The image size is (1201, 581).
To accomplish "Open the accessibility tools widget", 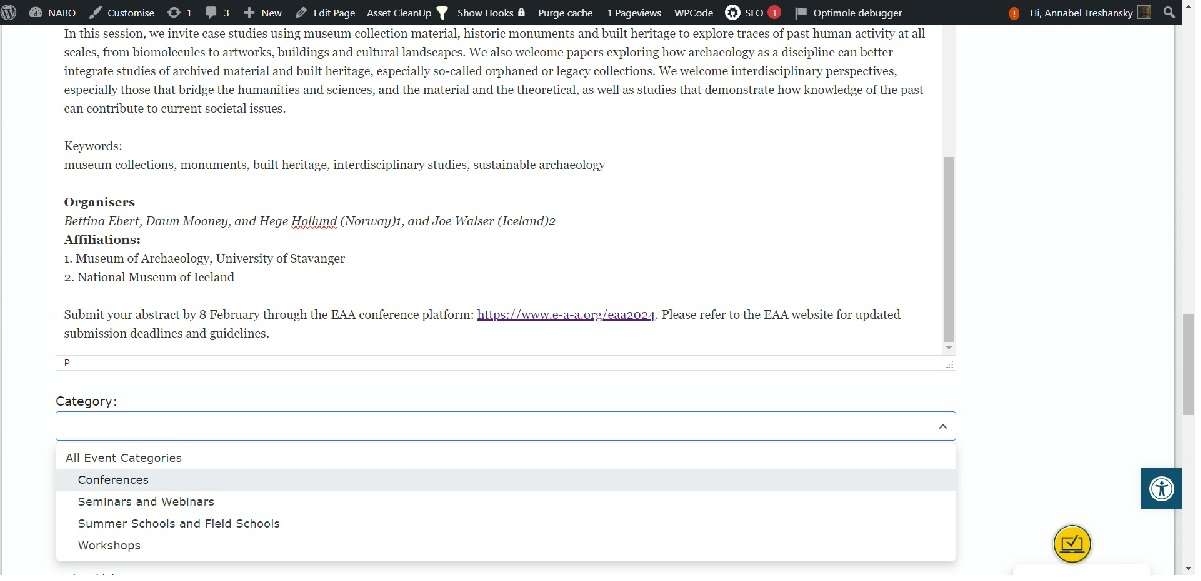I will (x=1161, y=489).
